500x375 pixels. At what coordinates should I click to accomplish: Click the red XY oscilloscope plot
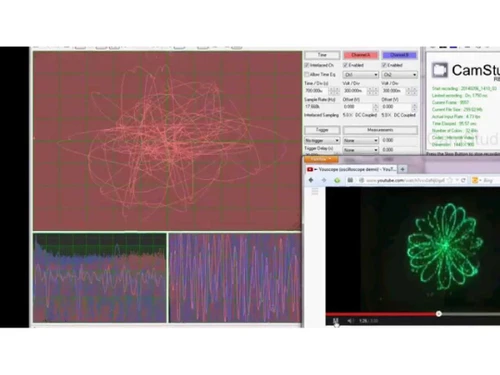pyautogui.click(x=167, y=141)
